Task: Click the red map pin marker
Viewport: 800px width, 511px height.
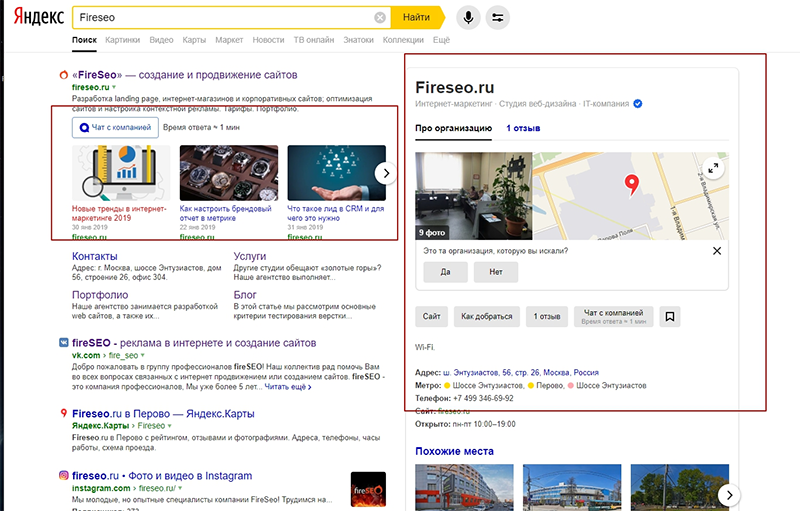Action: 631,184
